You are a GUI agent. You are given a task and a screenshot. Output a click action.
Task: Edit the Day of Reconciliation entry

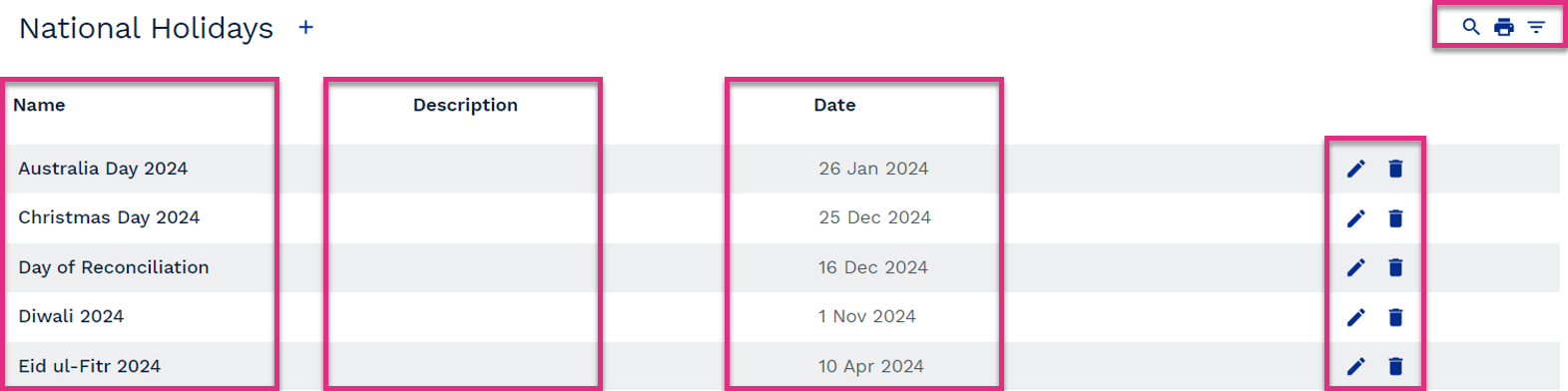click(x=1355, y=267)
